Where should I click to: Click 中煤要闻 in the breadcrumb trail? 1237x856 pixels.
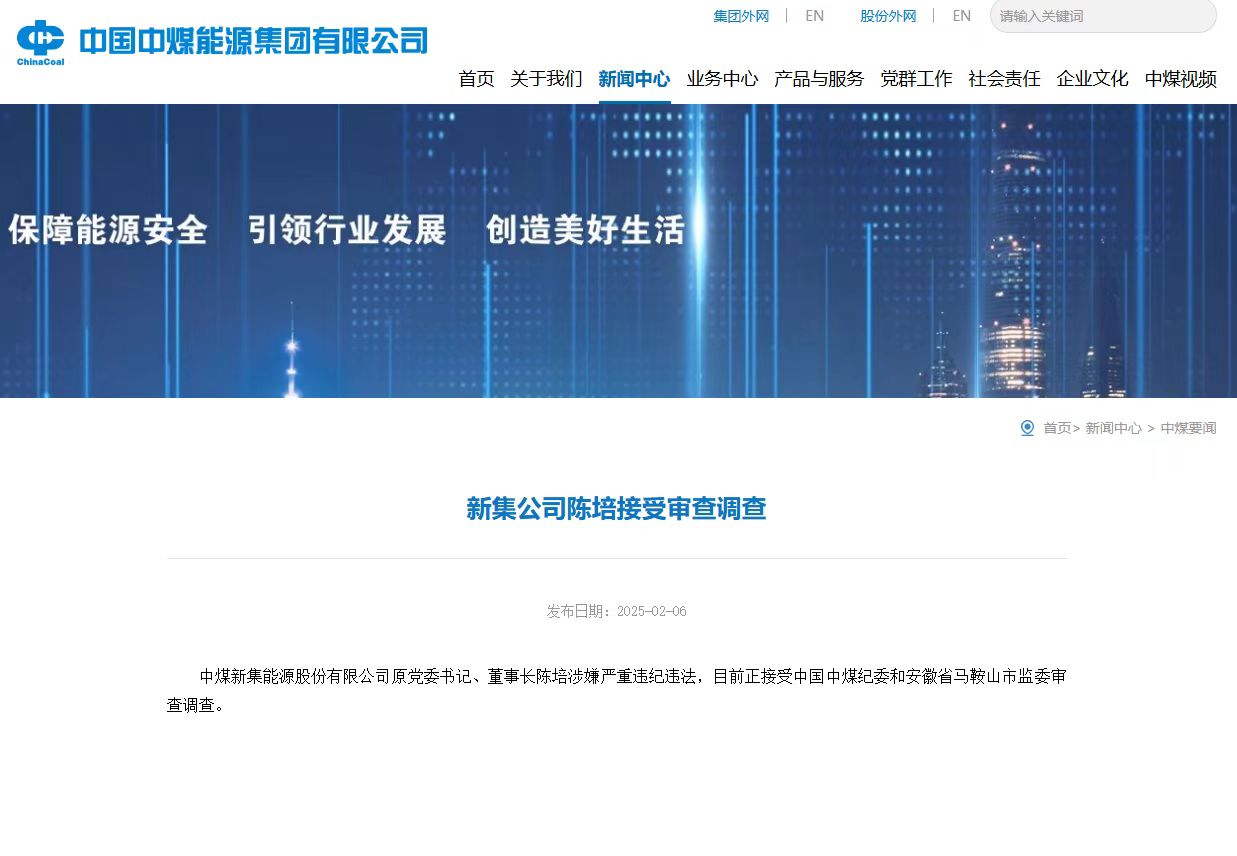tap(1188, 428)
